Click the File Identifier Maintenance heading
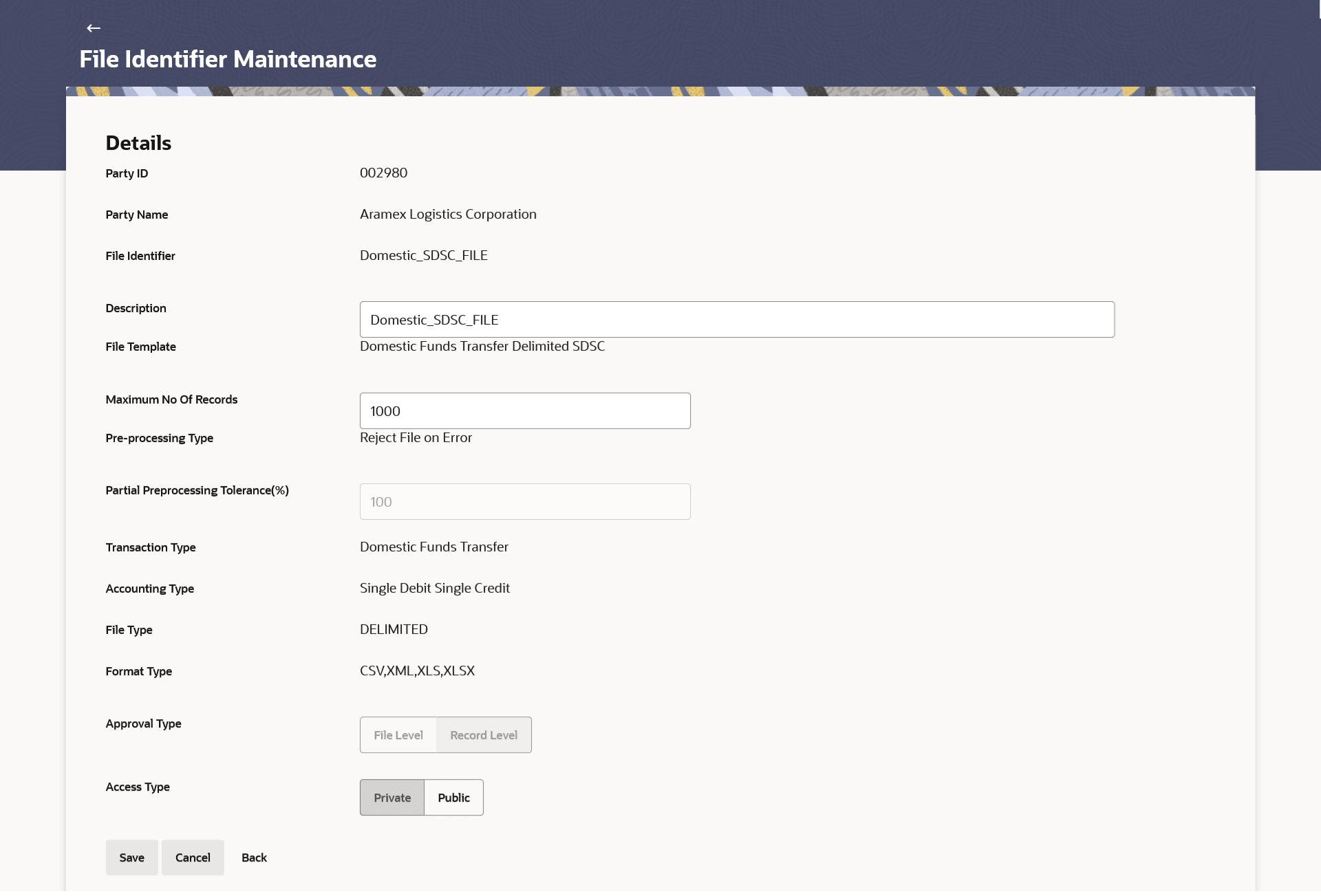Image resolution: width=1321 pixels, height=896 pixels. point(228,59)
